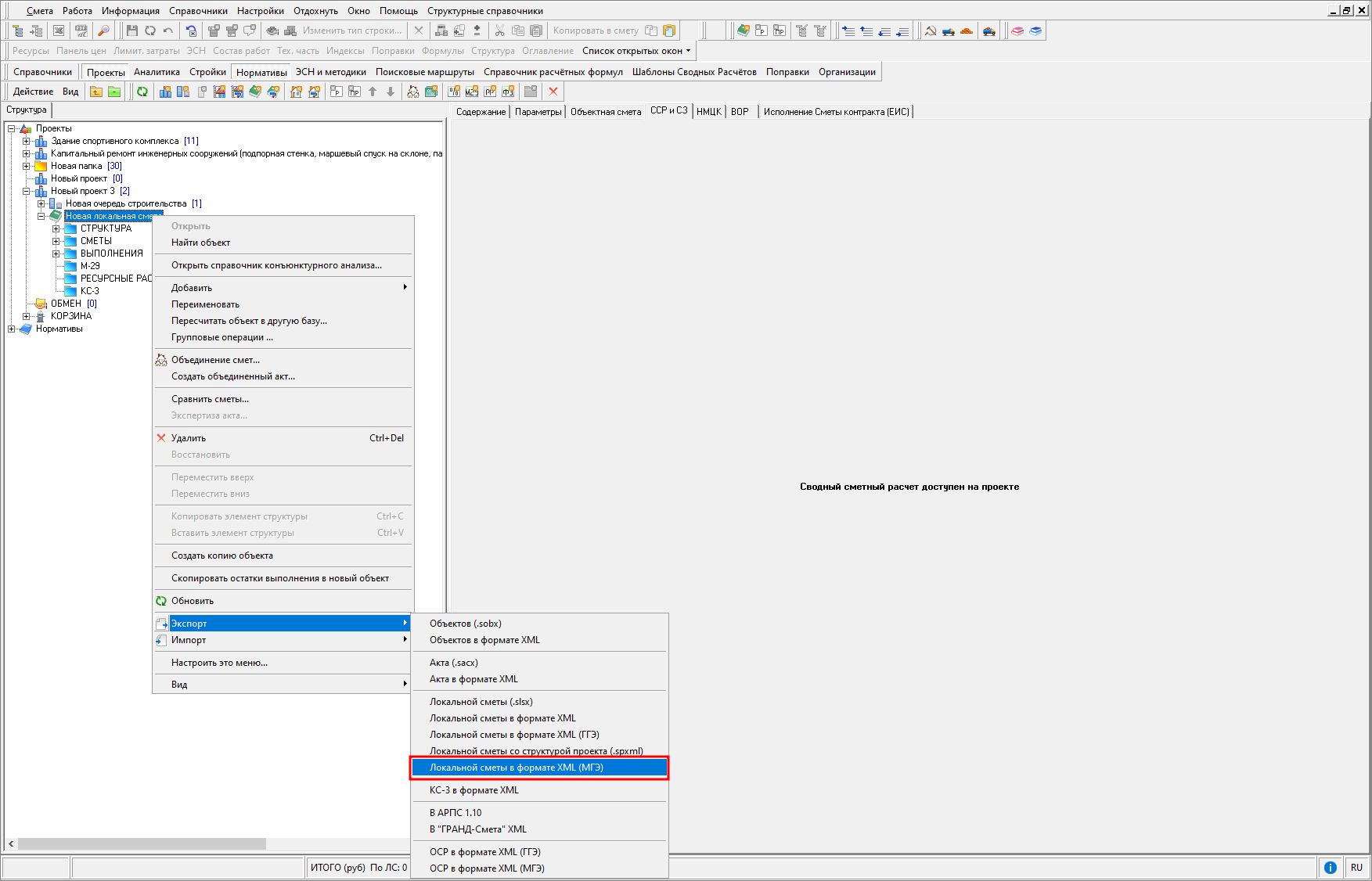Switch to the Параметры tab
The height and width of the screenshot is (881, 1372).
coord(538,112)
